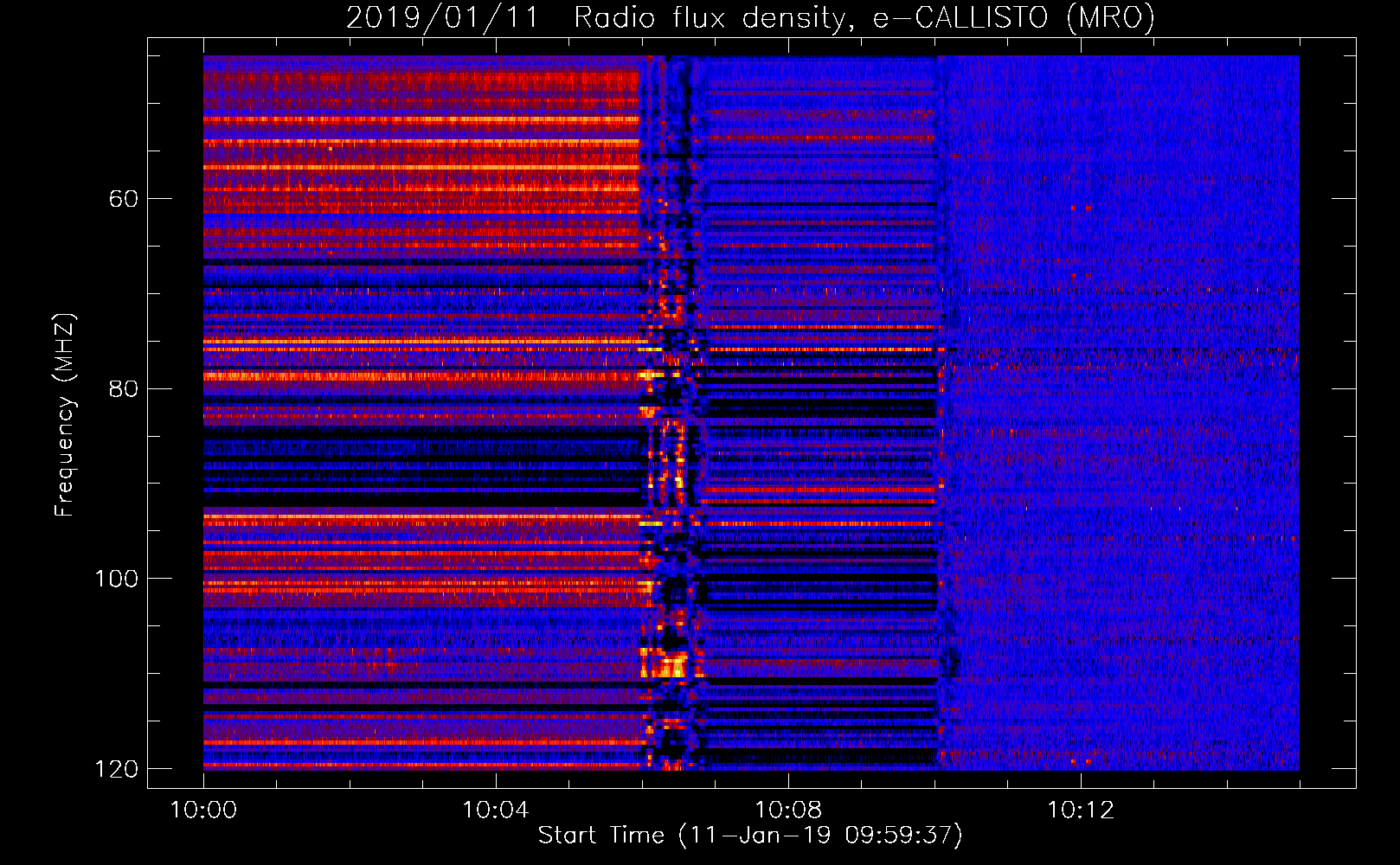Click the '10:08' time tick label
This screenshot has height=865, width=1400.
788,810
